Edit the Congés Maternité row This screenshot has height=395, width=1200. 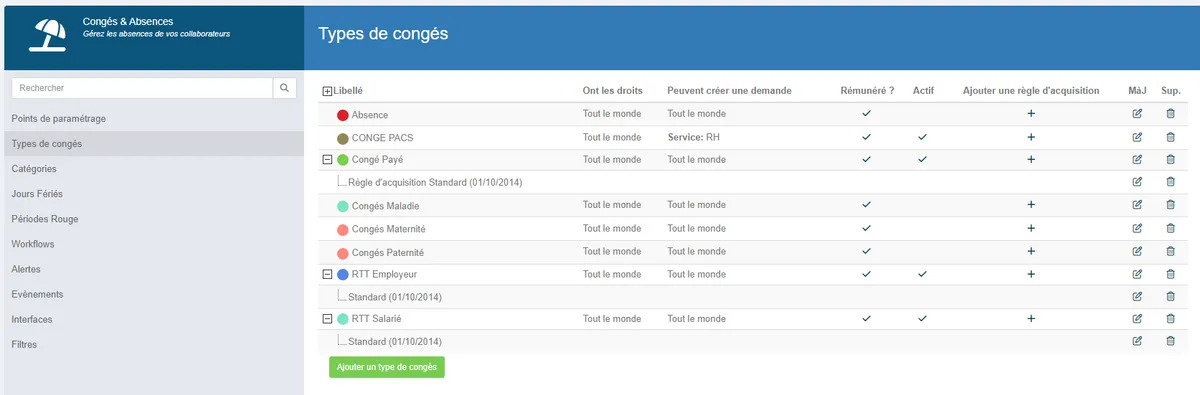click(1137, 229)
